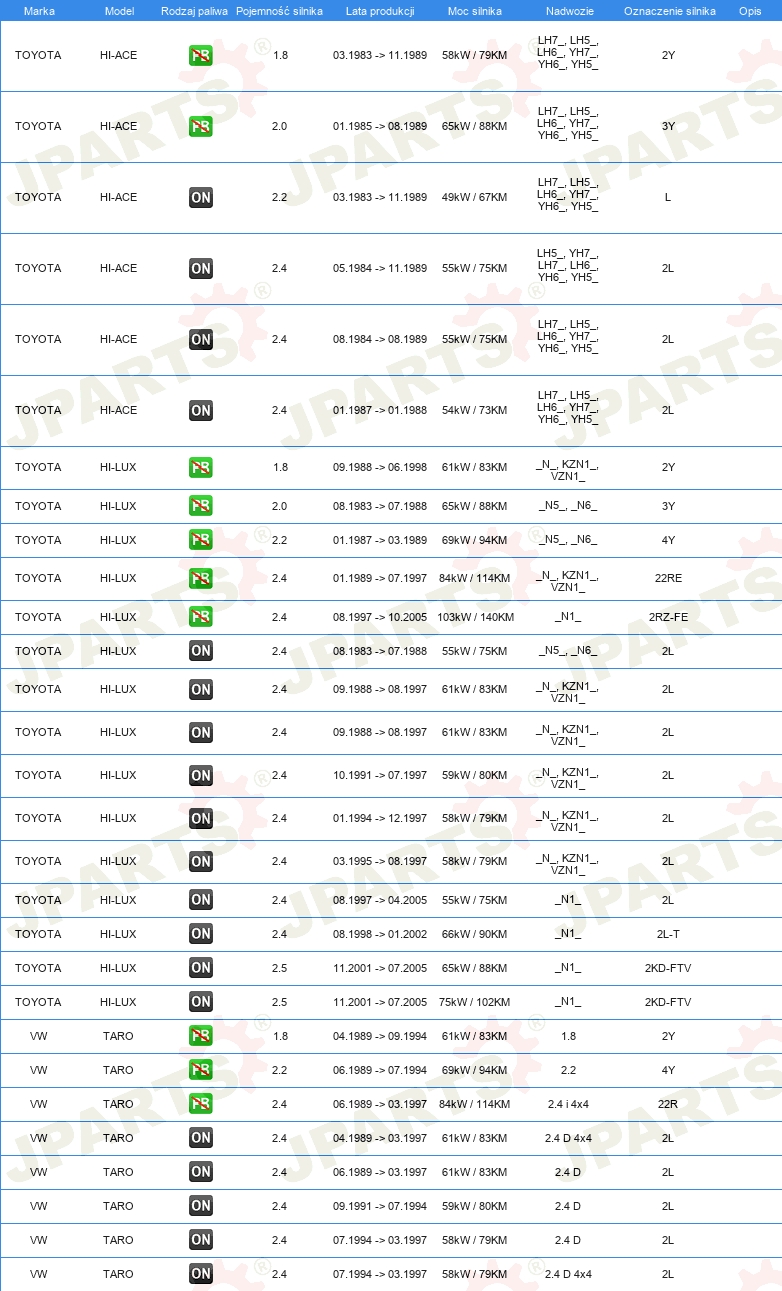The image size is (782, 1291).
Task: Click PB icon in HI-LUX 2RZ-FE row
Action: point(201,617)
